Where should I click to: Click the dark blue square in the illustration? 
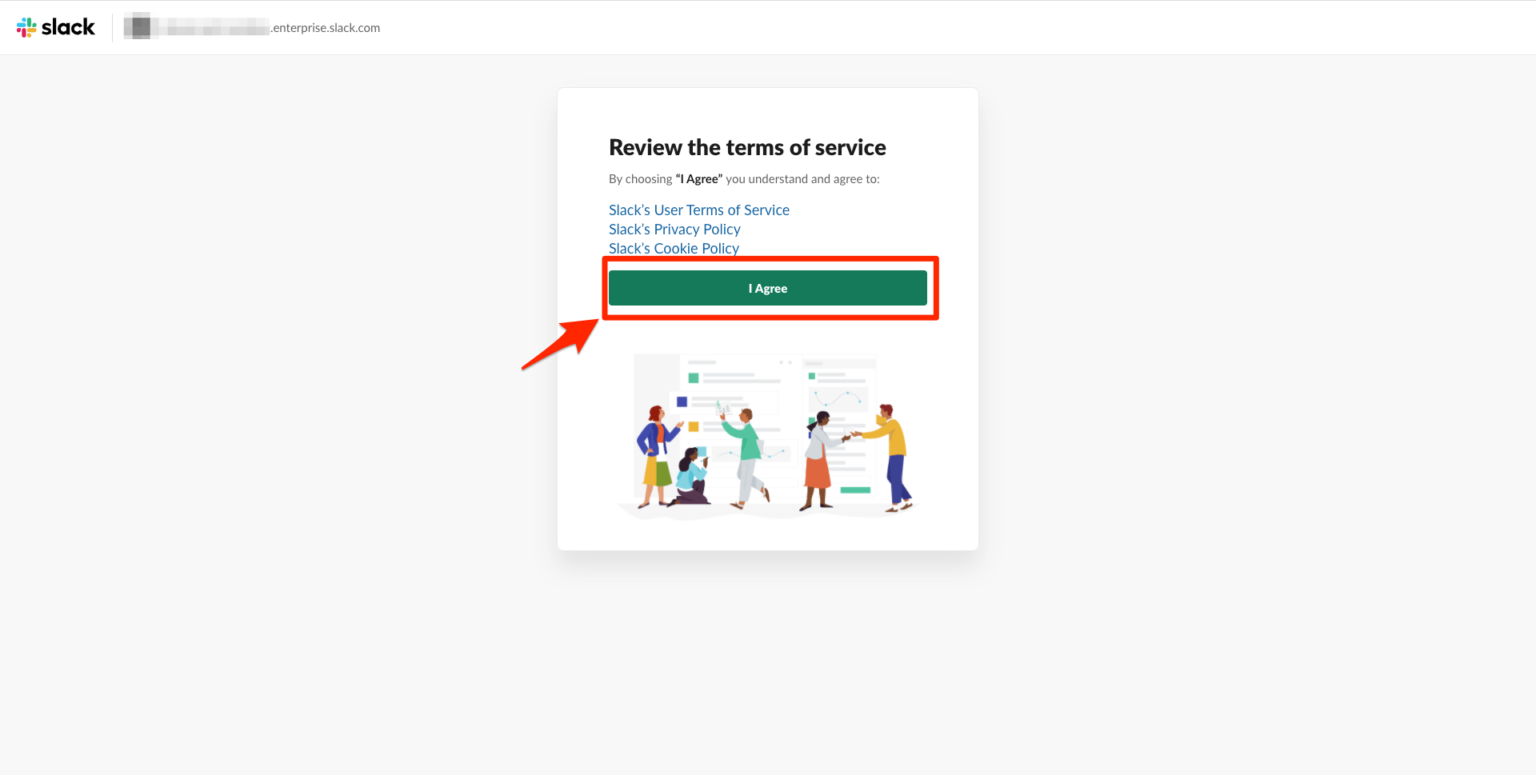pyautogui.click(x=682, y=402)
